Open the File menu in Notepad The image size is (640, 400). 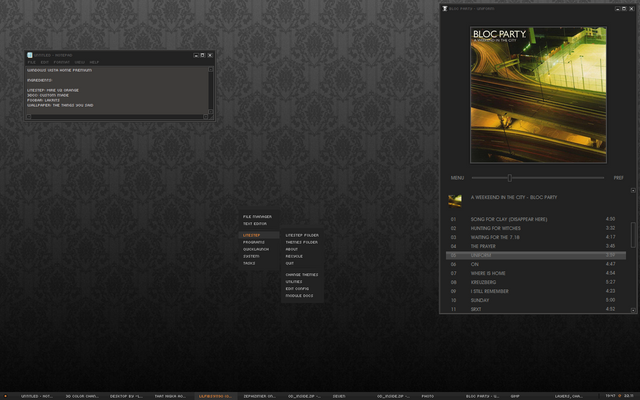coord(31,62)
